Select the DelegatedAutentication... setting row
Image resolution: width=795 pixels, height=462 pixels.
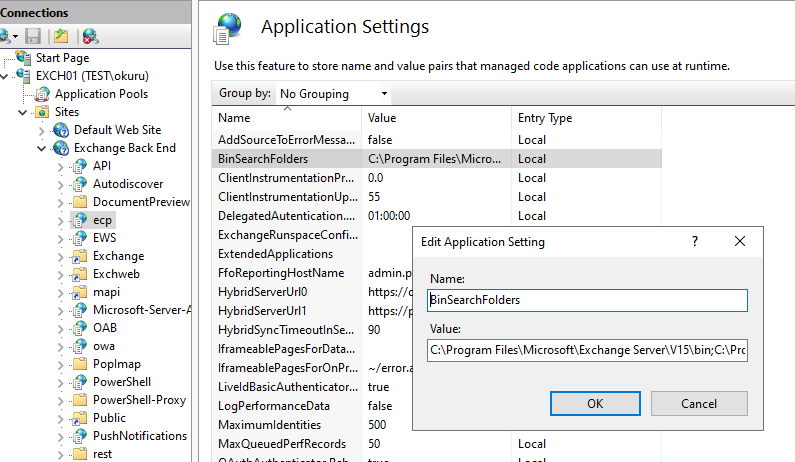tap(437, 216)
